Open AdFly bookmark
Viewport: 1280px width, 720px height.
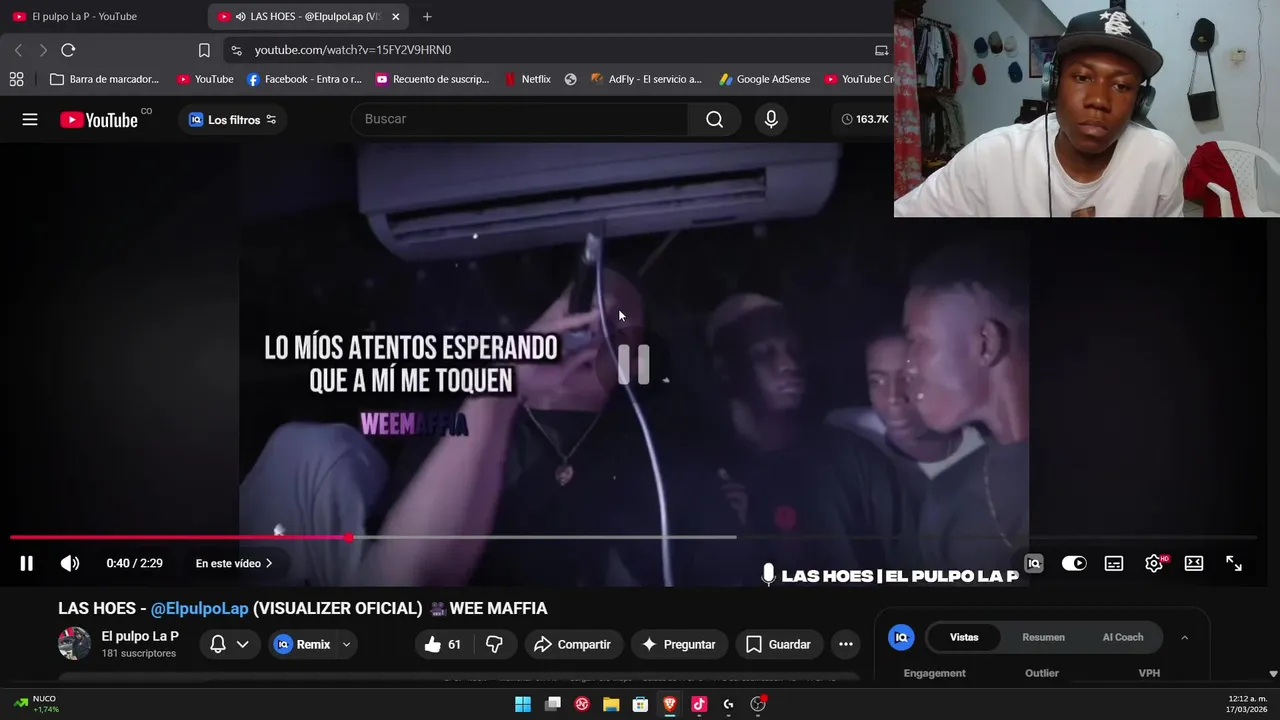click(x=646, y=79)
